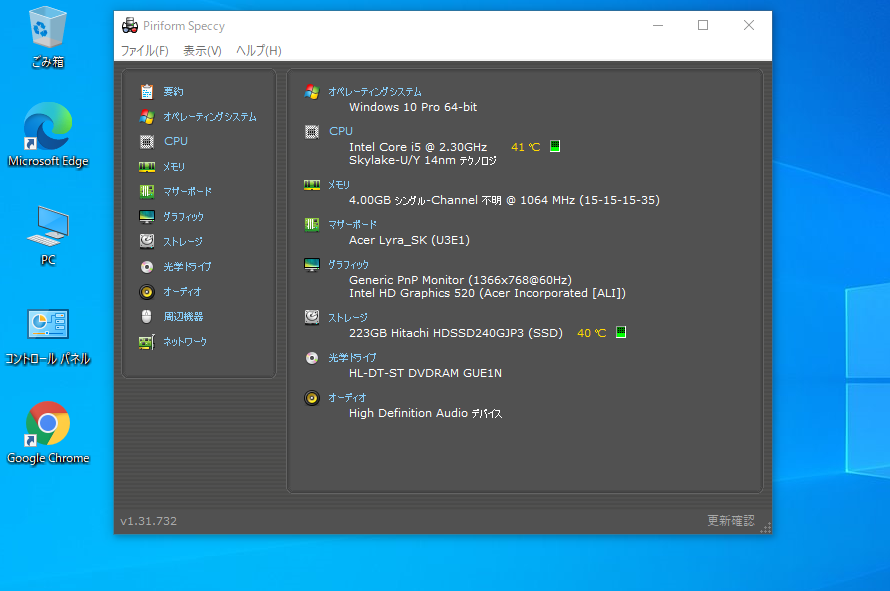Image resolution: width=890 pixels, height=591 pixels.
Task: Click the オペレーティングシステム heading link in summary
Action: (x=375, y=91)
